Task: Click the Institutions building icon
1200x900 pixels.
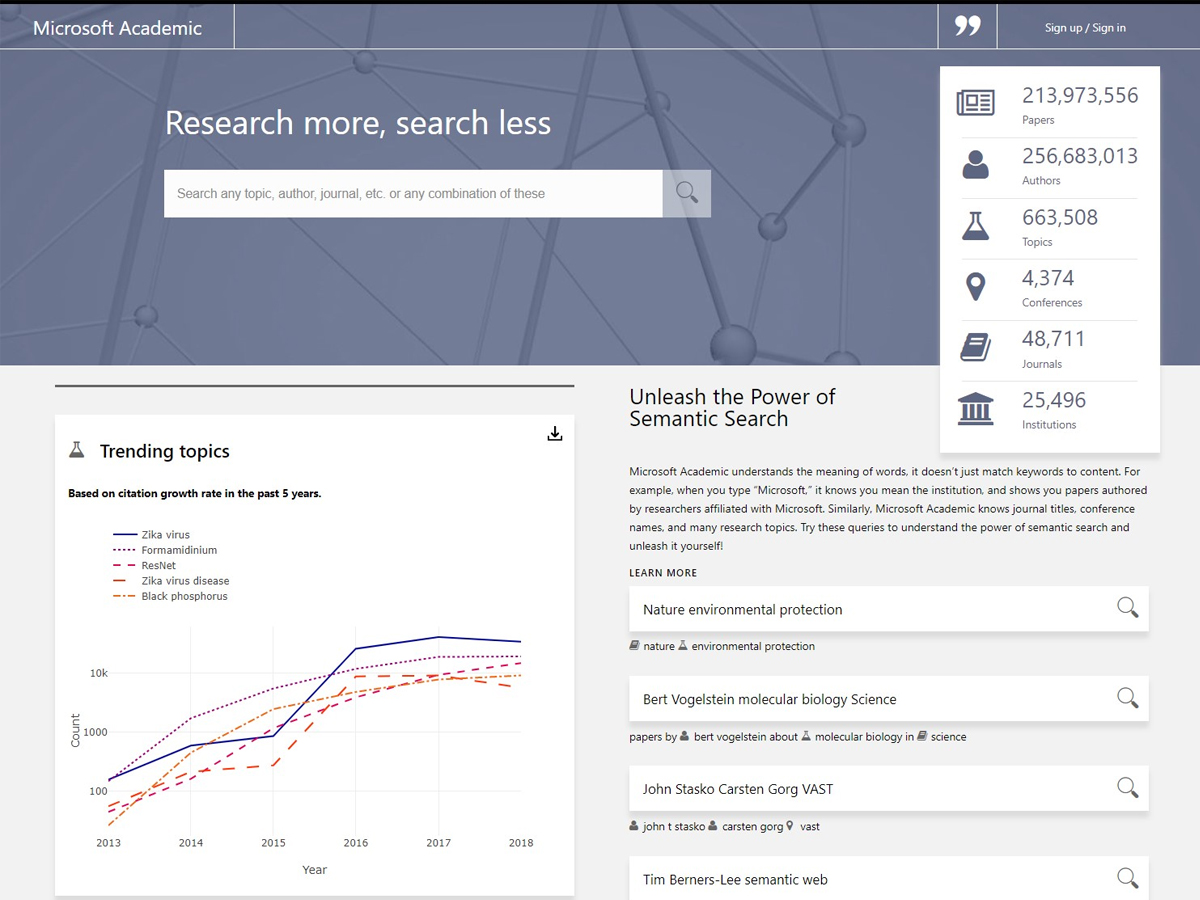Action: tap(975, 408)
